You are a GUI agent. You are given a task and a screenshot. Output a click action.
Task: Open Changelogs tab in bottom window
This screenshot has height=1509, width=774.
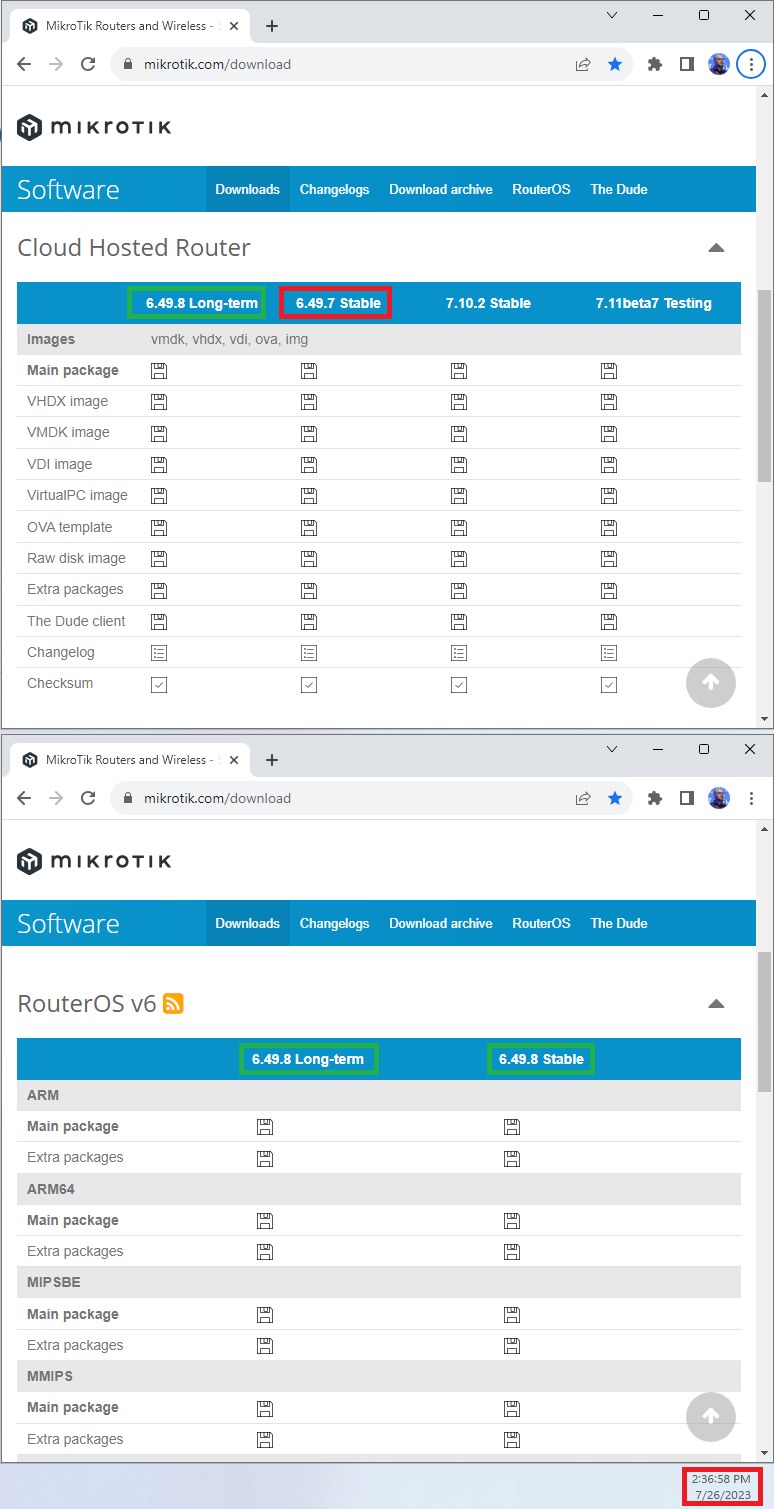(334, 923)
